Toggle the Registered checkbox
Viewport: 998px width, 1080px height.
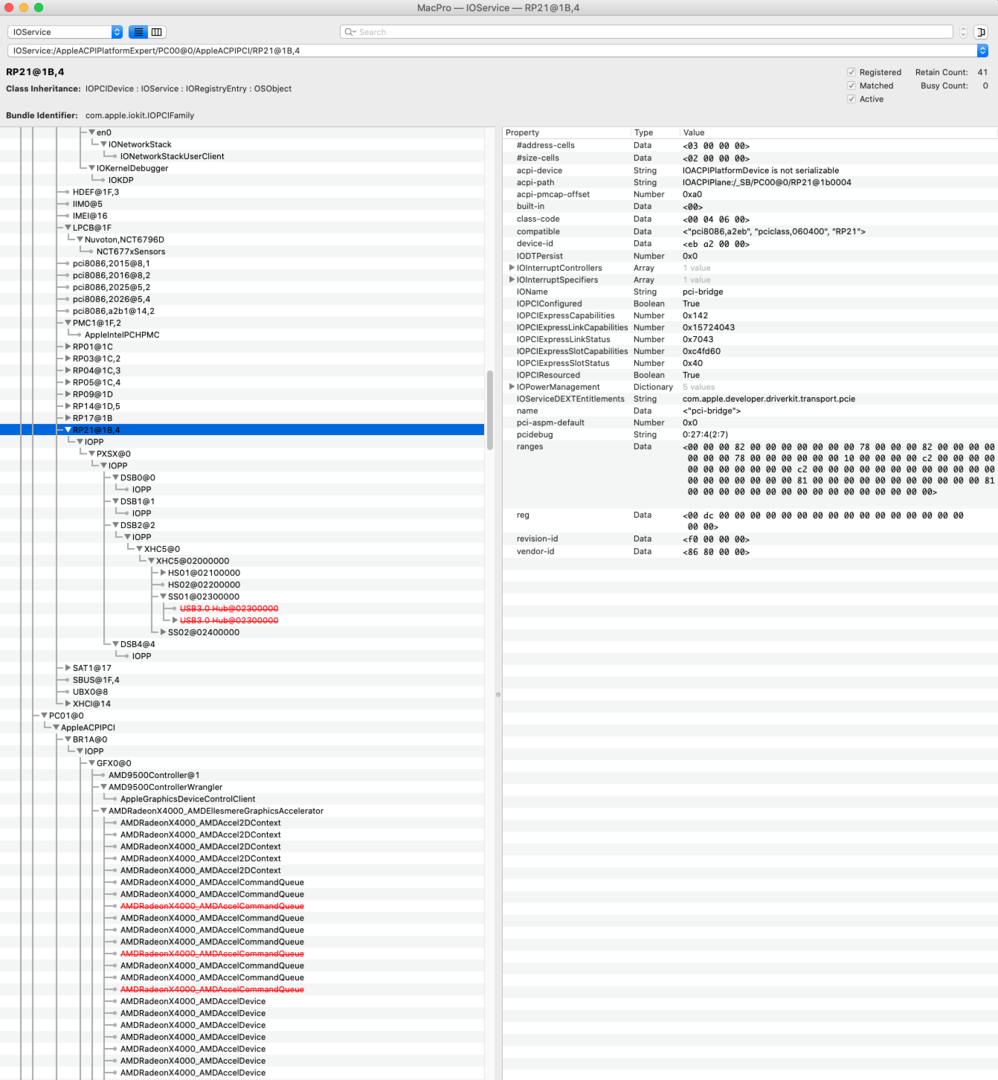851,72
